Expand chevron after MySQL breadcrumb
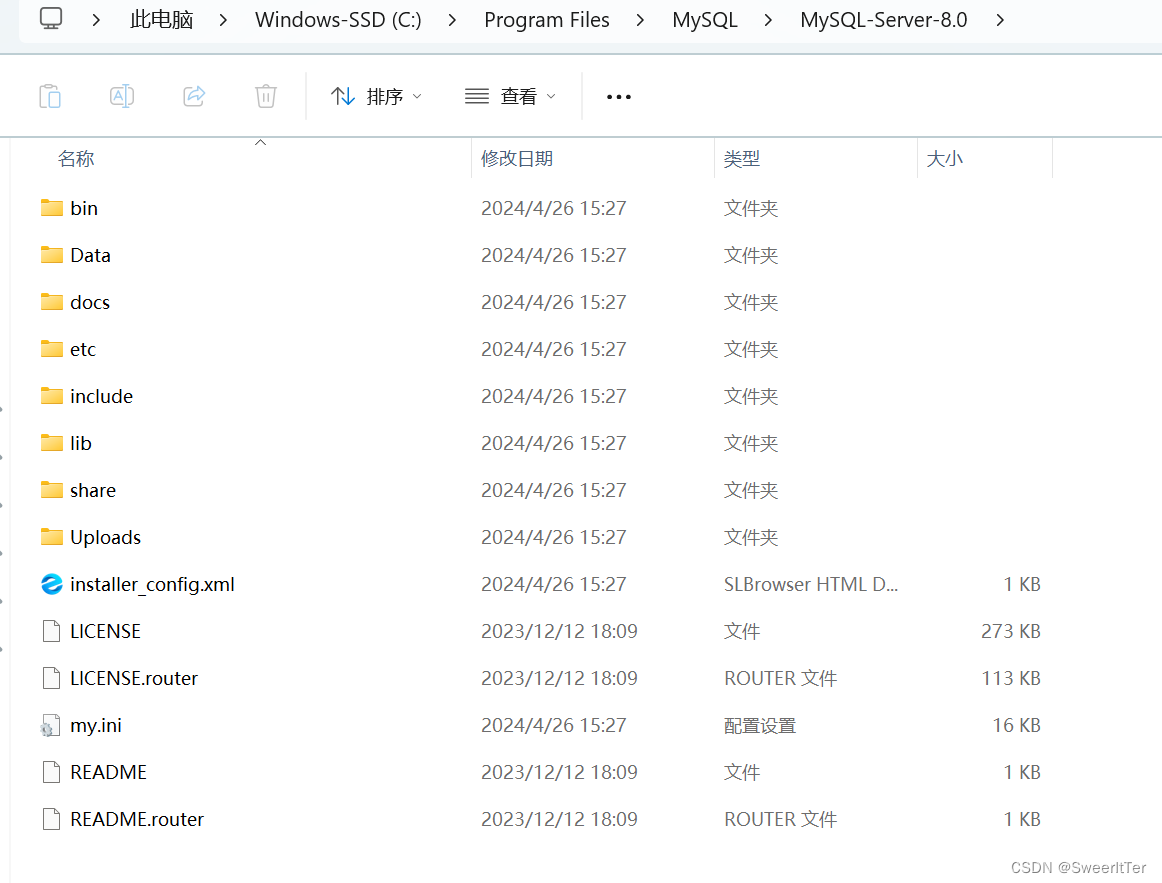 768,20
